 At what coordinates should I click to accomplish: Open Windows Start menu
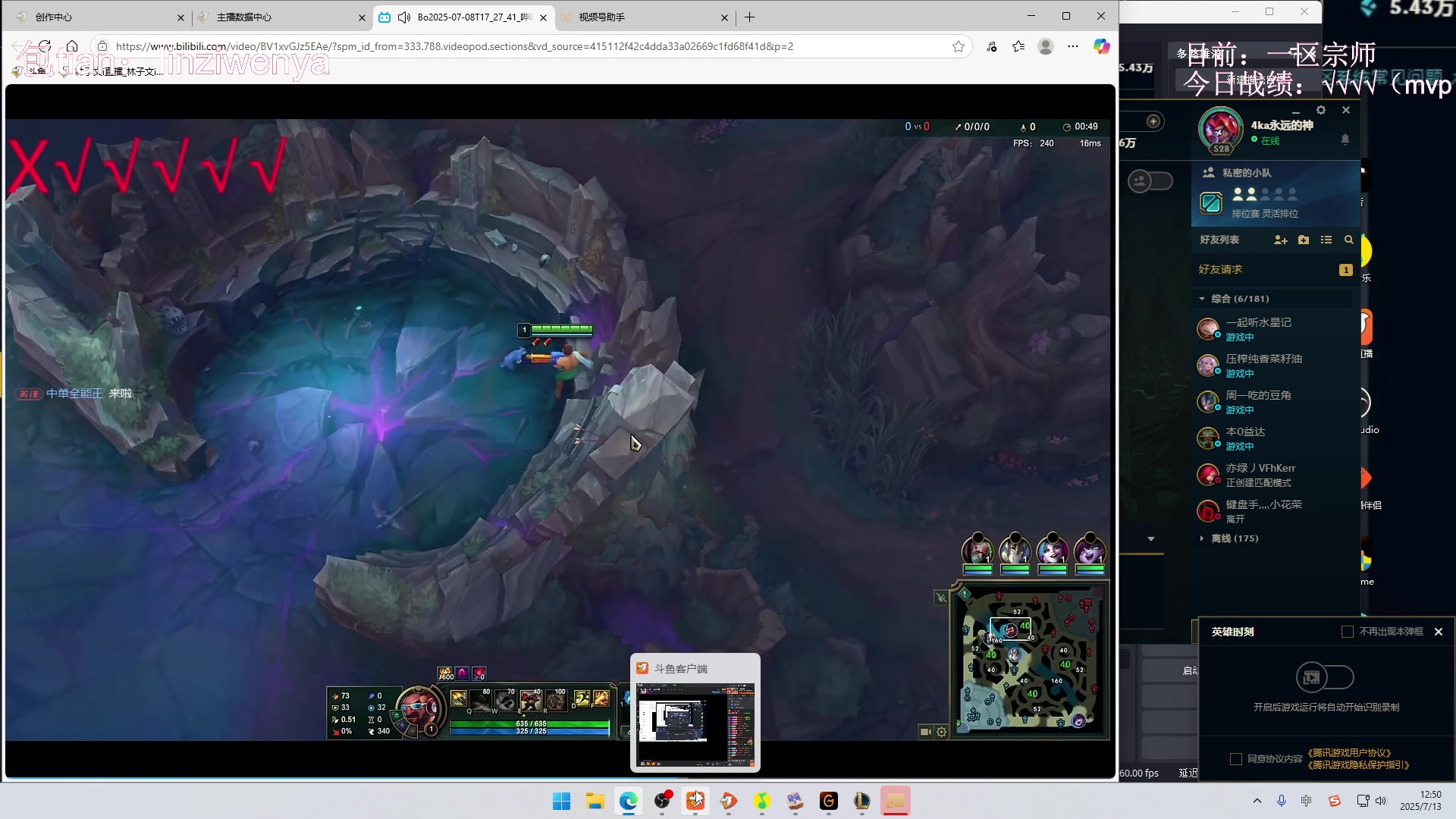tap(562, 801)
